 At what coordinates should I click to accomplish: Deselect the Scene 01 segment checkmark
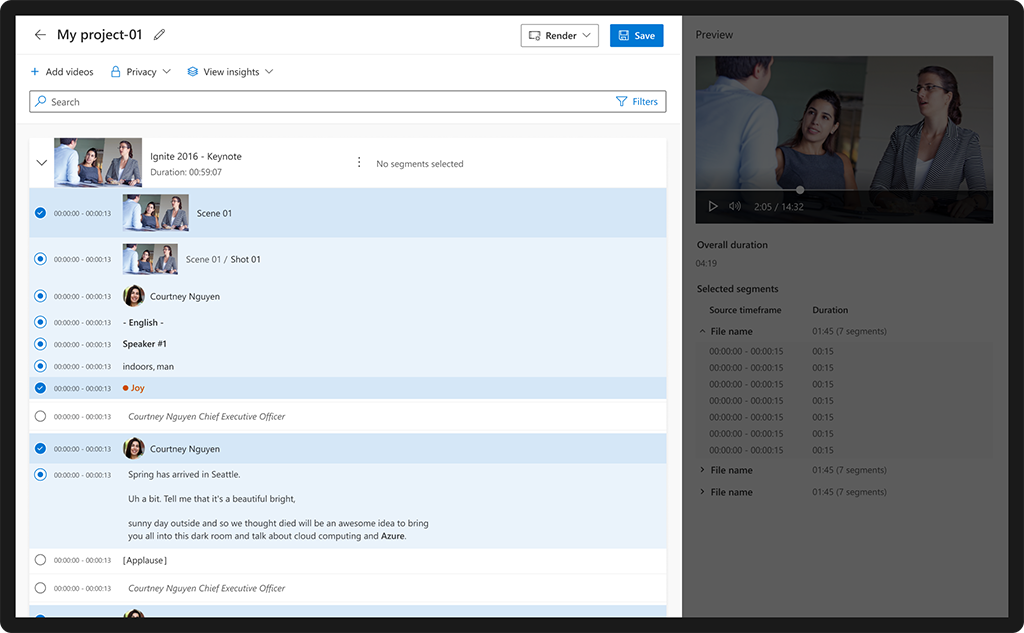point(40,212)
